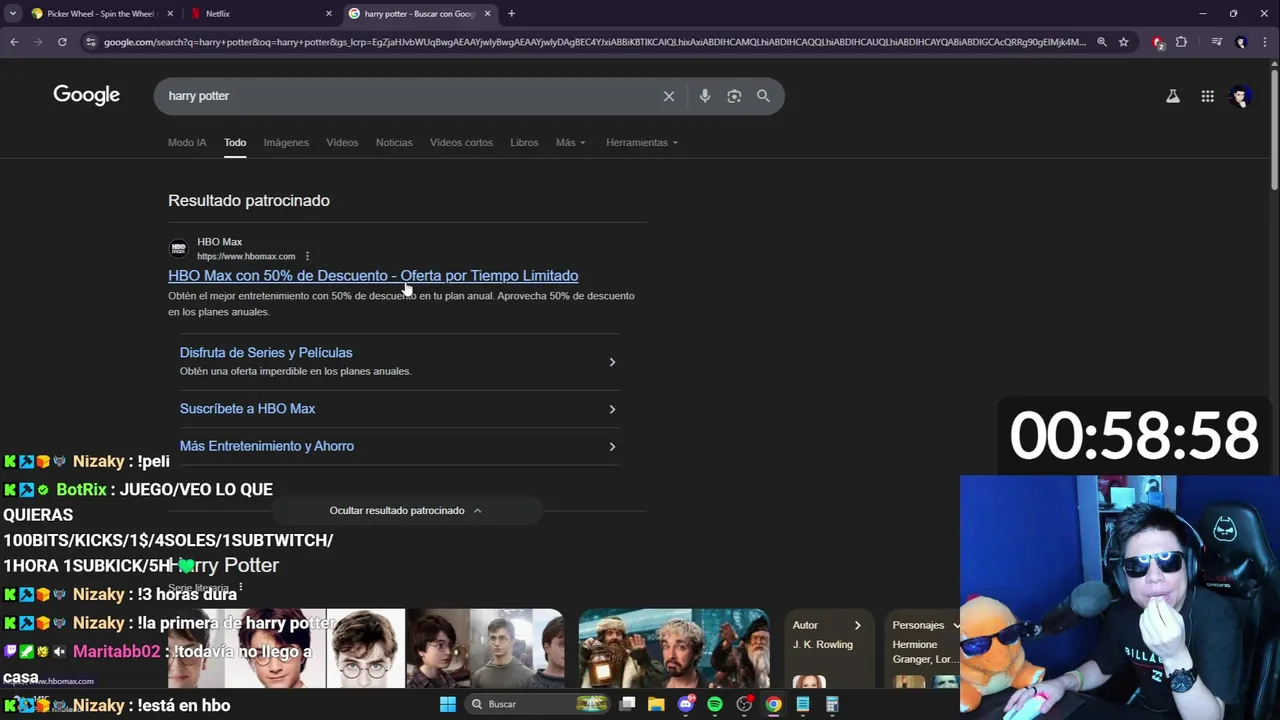Viewport: 1280px width, 720px height.
Task: Select the Noticias search tab
Action: tap(394, 142)
